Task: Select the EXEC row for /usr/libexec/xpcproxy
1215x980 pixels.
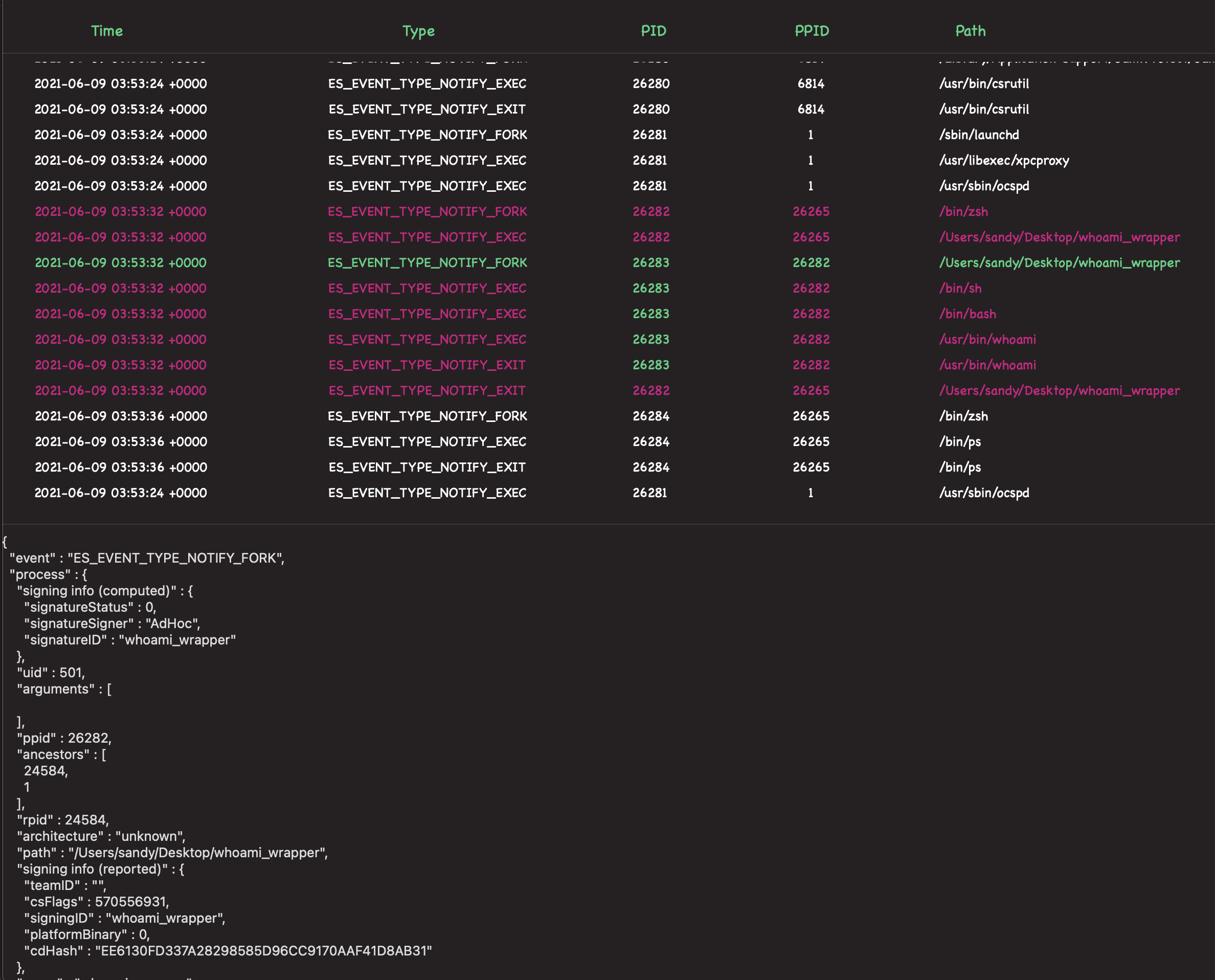Action: coord(427,160)
